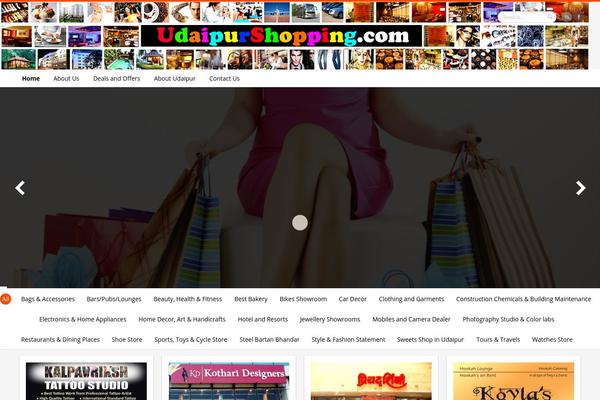This screenshot has width=600, height=400.
Task: Click the magnifier icon in the search box
Action: pos(549,16)
